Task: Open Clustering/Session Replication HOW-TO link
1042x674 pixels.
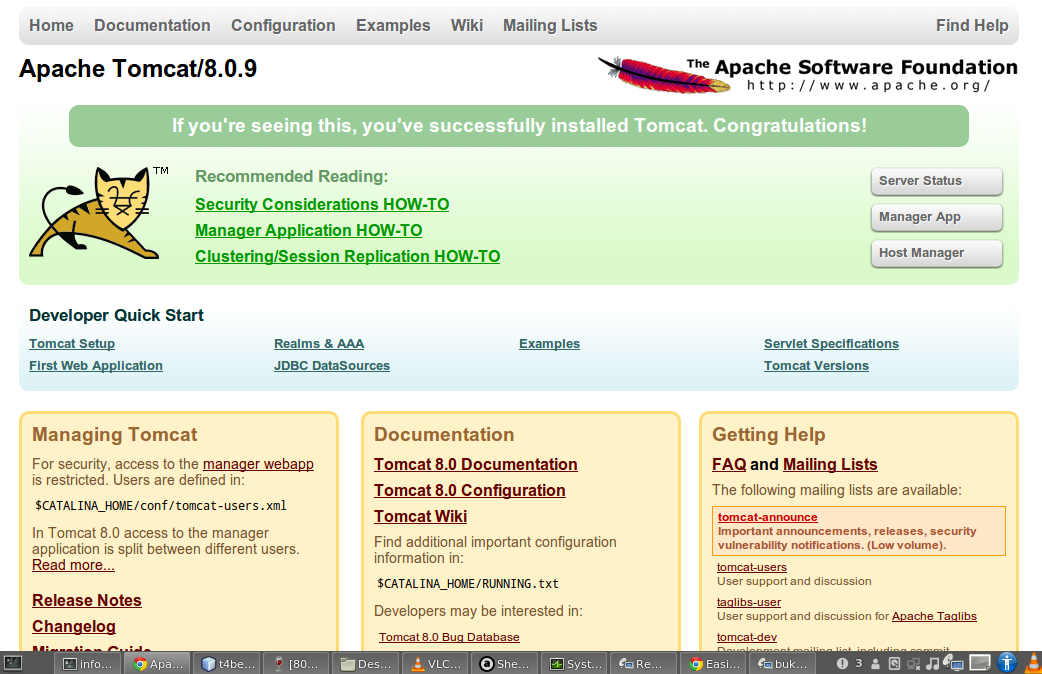Action: (348, 256)
